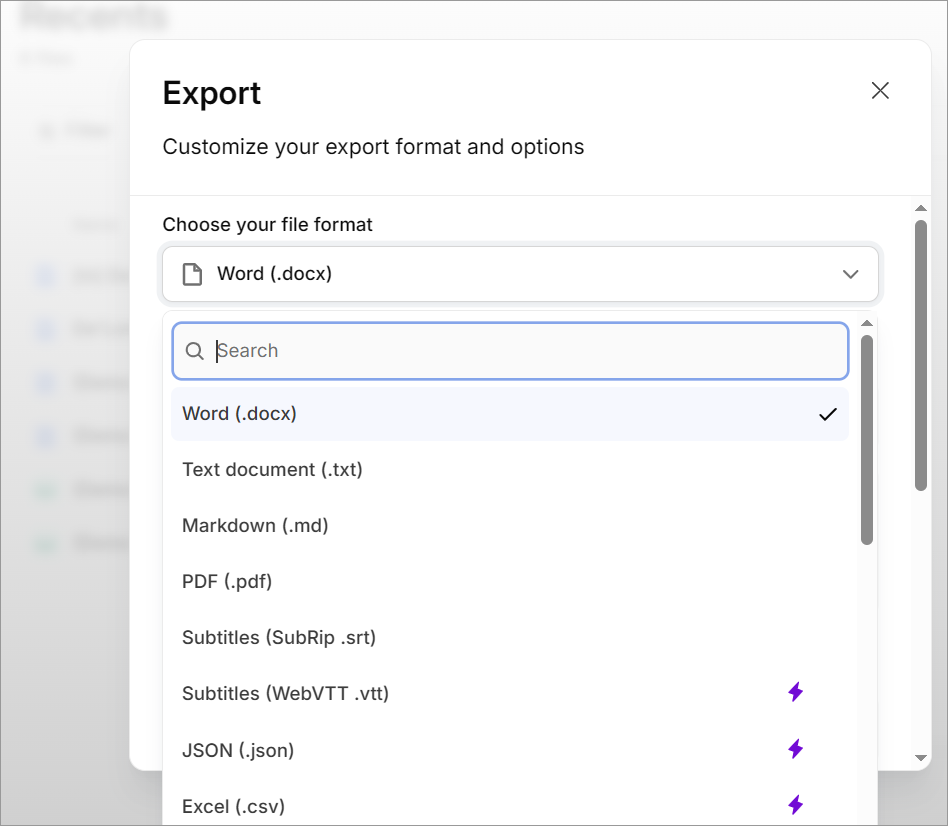Viewport: 948px width, 826px height.
Task: Click the "Customize your export format and options" subtitle
Action: tap(373, 147)
